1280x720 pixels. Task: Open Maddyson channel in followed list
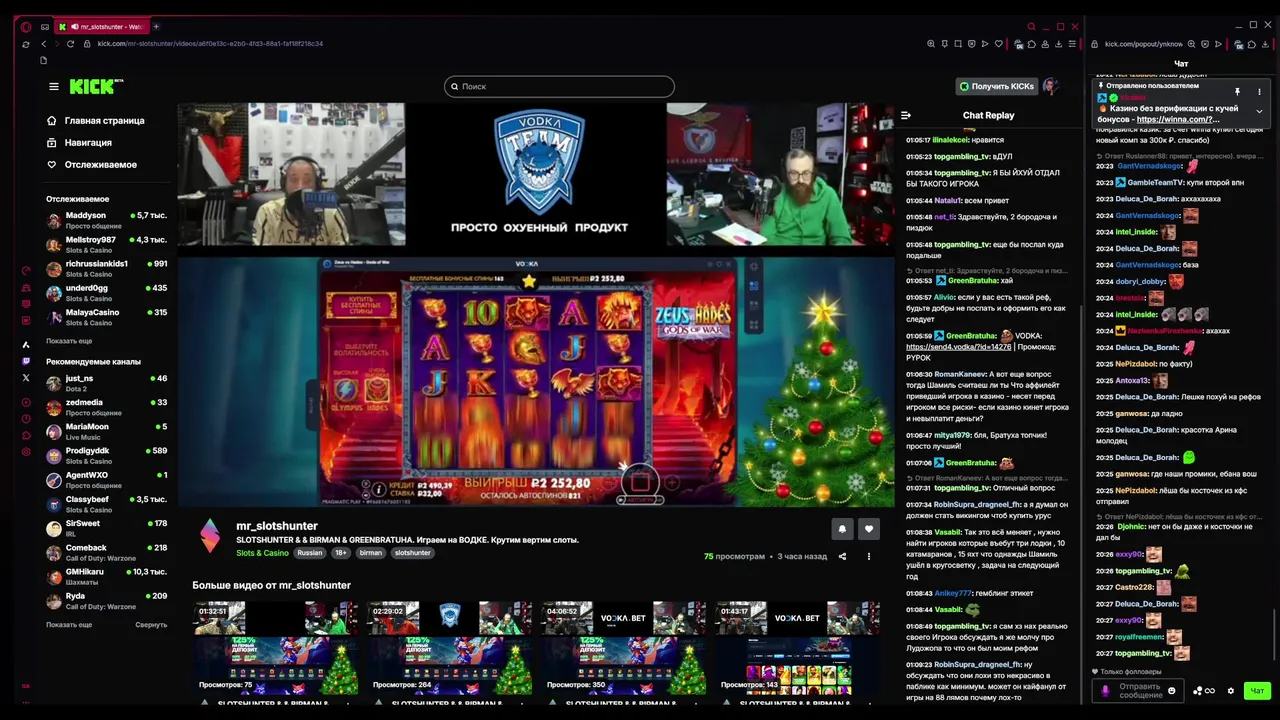(x=106, y=220)
